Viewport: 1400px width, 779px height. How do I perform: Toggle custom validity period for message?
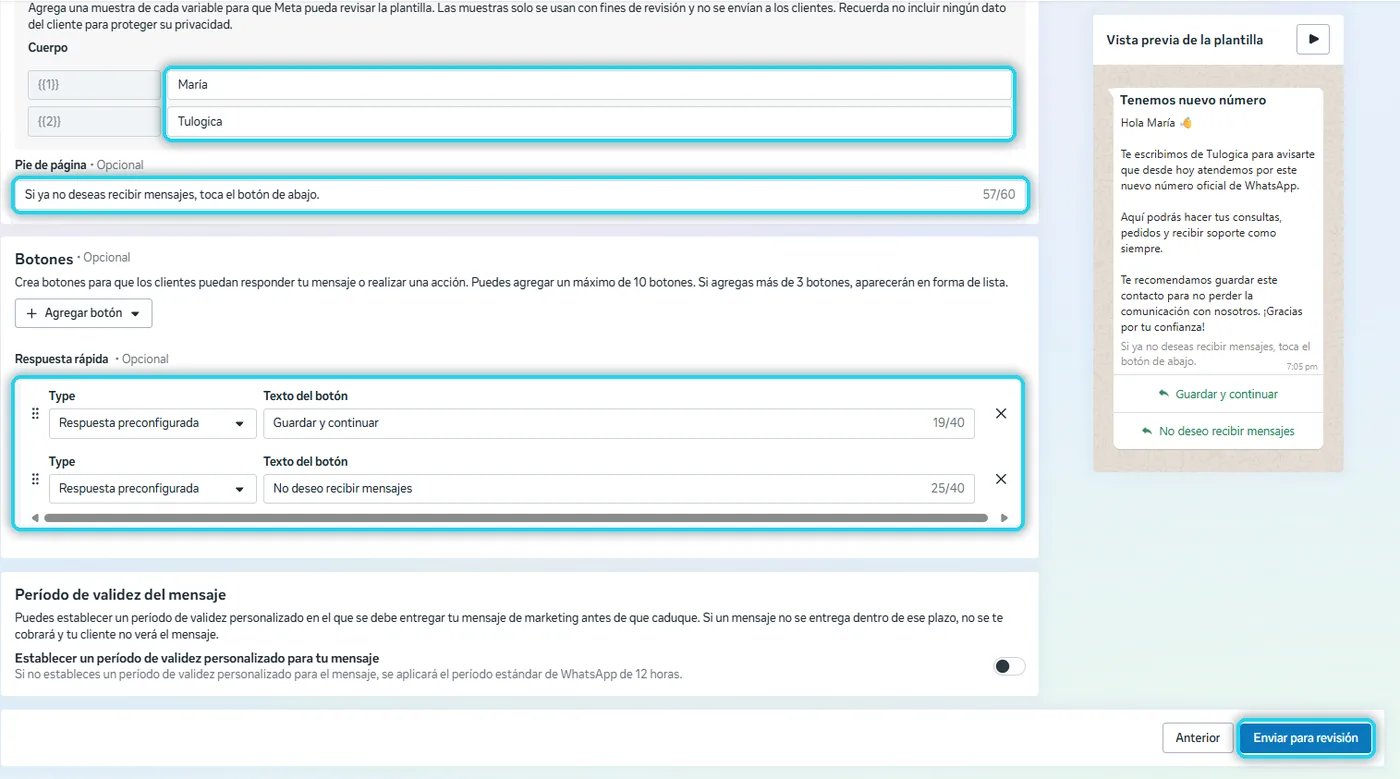(1009, 667)
